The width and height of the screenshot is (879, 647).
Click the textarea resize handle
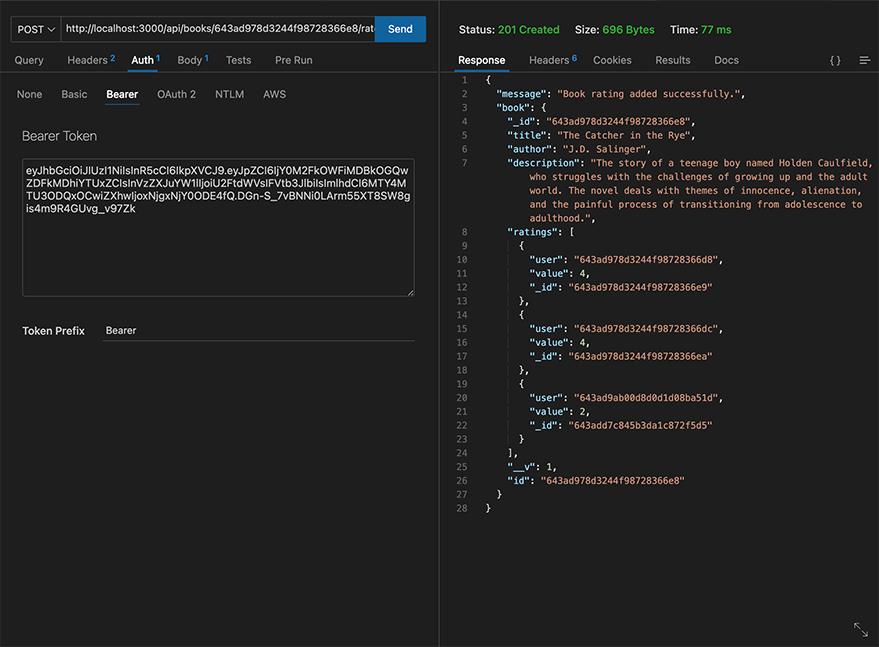[x=410, y=292]
